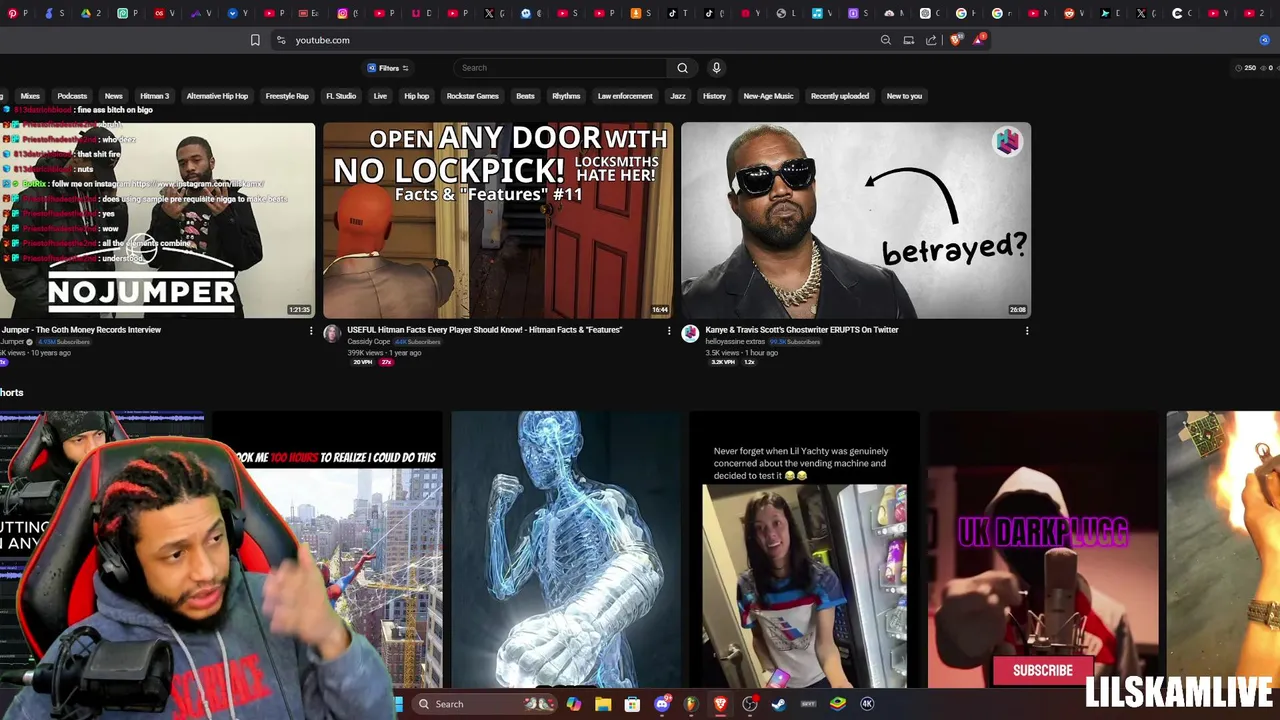The width and height of the screenshot is (1280, 720).
Task: Select the Jazz filter chip
Action: (678, 96)
